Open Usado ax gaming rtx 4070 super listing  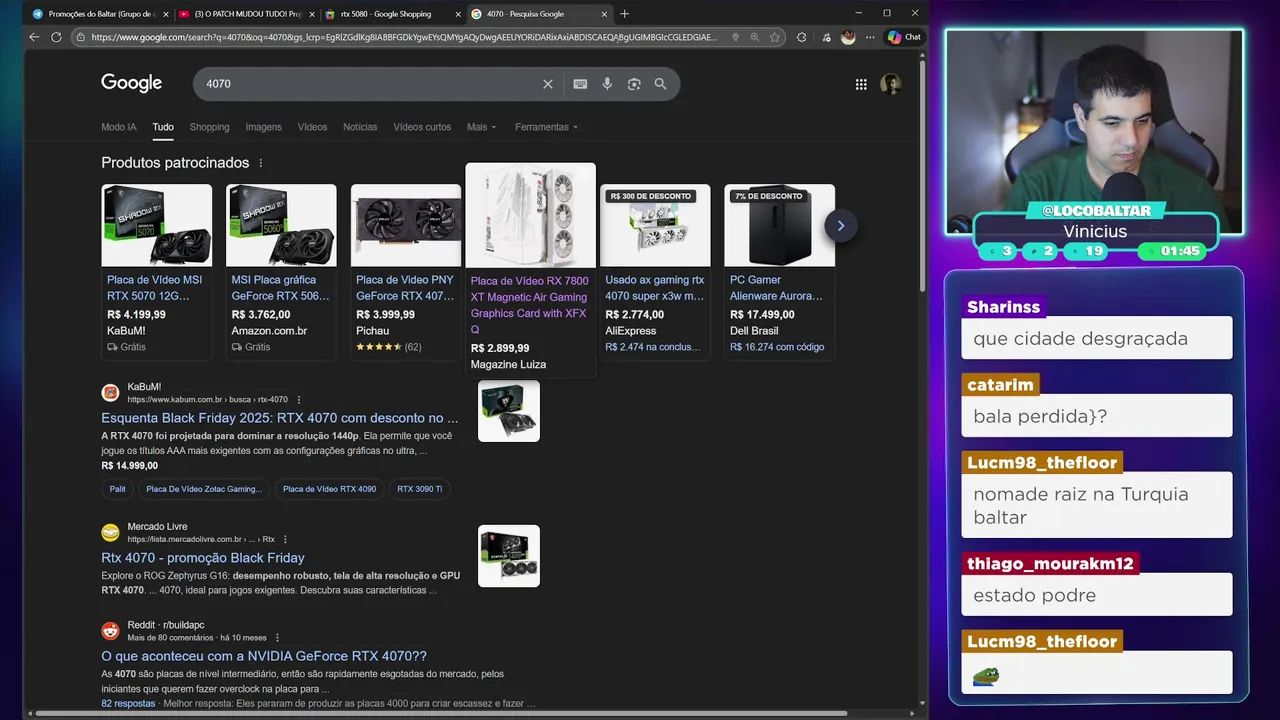[x=655, y=288]
